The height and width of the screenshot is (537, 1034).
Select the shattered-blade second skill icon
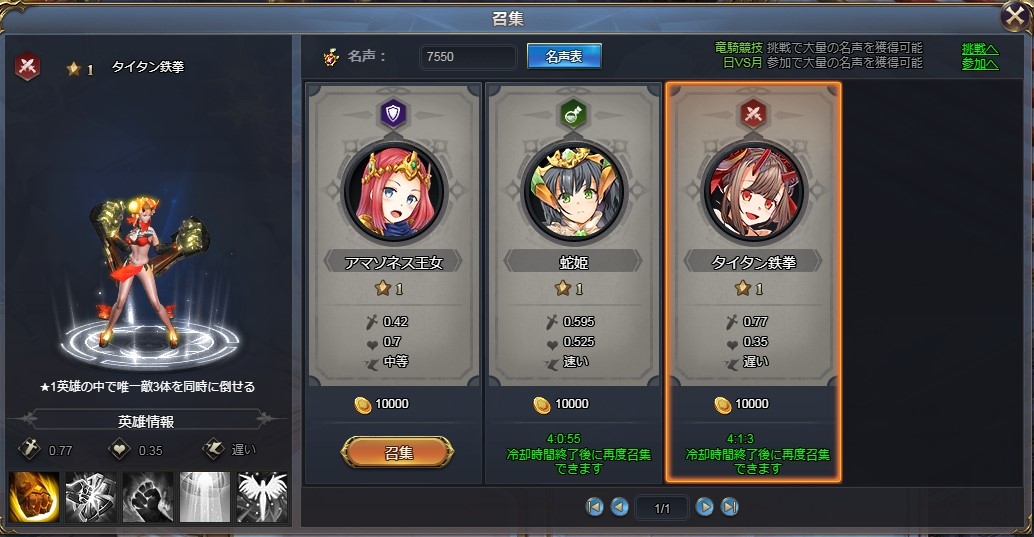[x=91, y=497]
